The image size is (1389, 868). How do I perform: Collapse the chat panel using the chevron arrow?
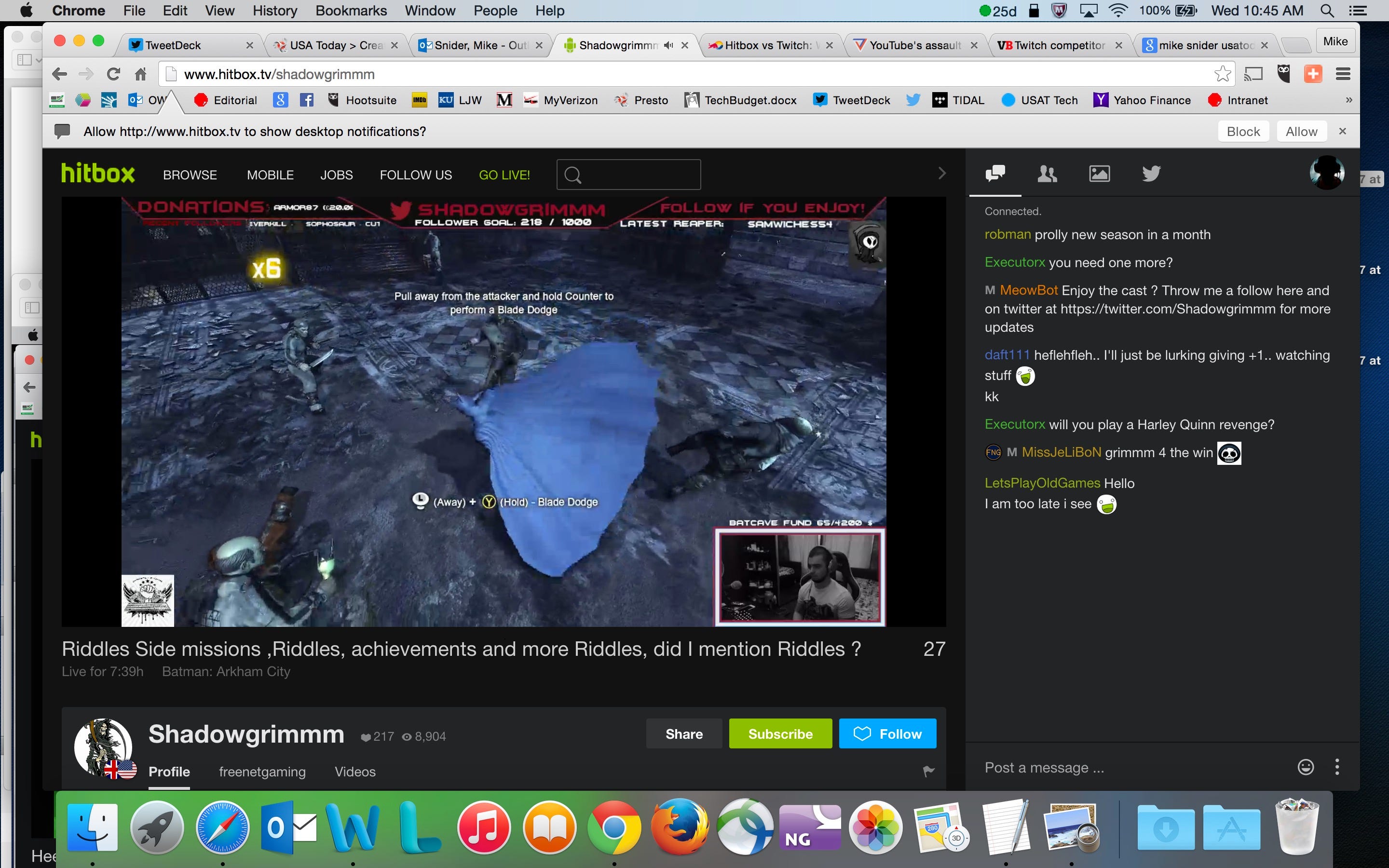[x=941, y=174]
